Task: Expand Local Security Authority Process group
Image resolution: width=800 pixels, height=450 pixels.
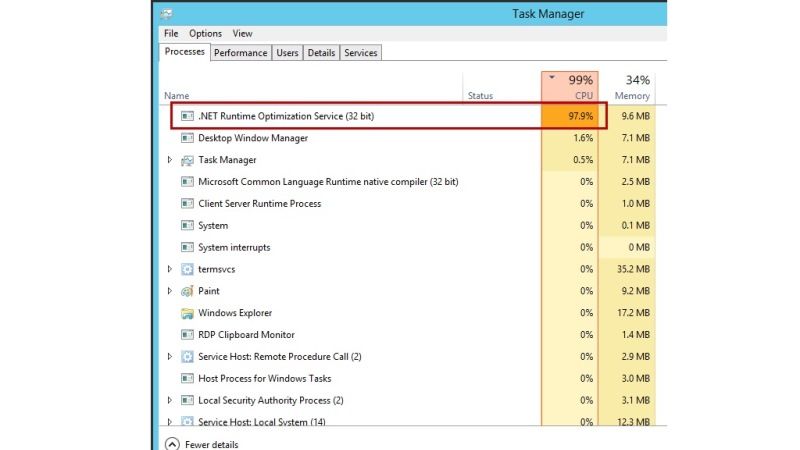Action: pos(170,401)
